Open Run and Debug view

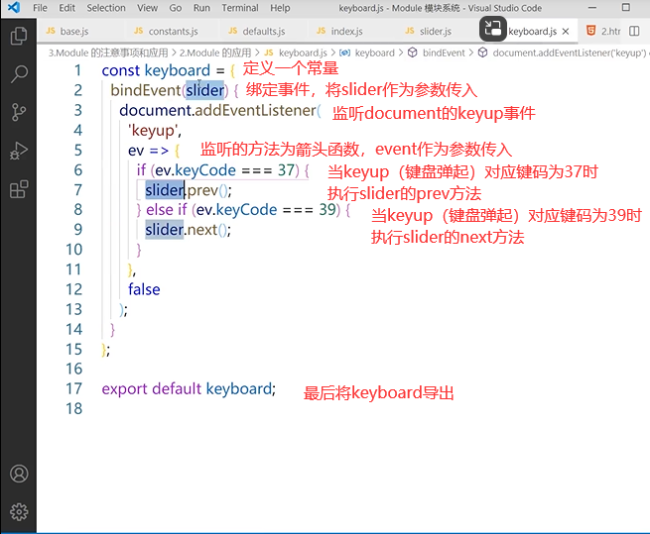pos(19,150)
